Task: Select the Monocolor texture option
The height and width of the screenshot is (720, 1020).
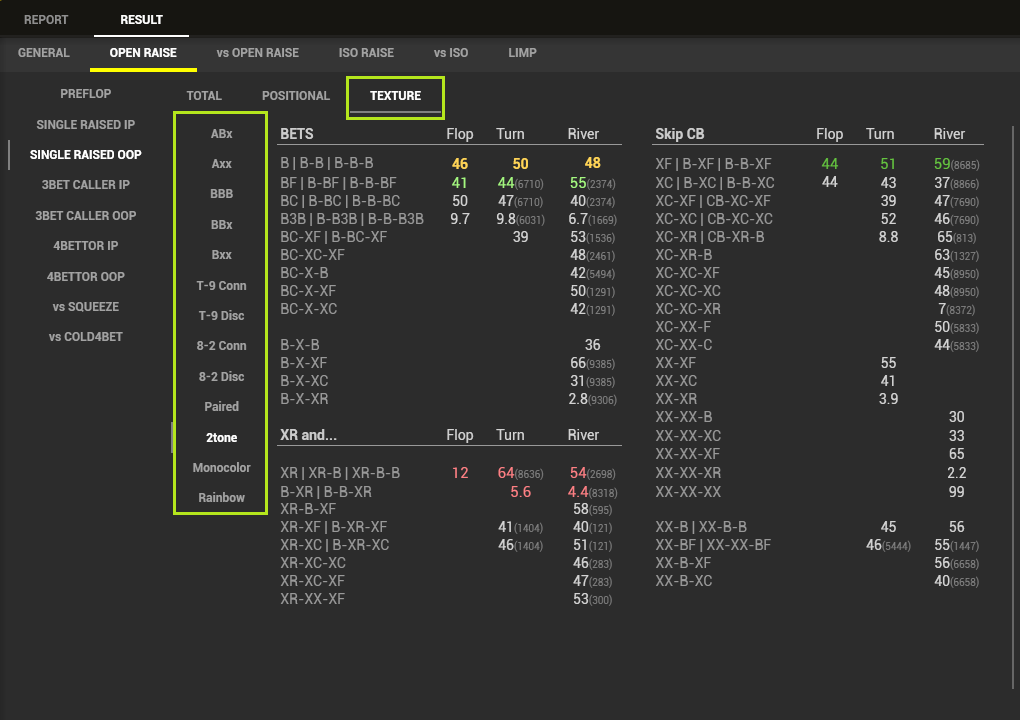Action: [x=221, y=468]
